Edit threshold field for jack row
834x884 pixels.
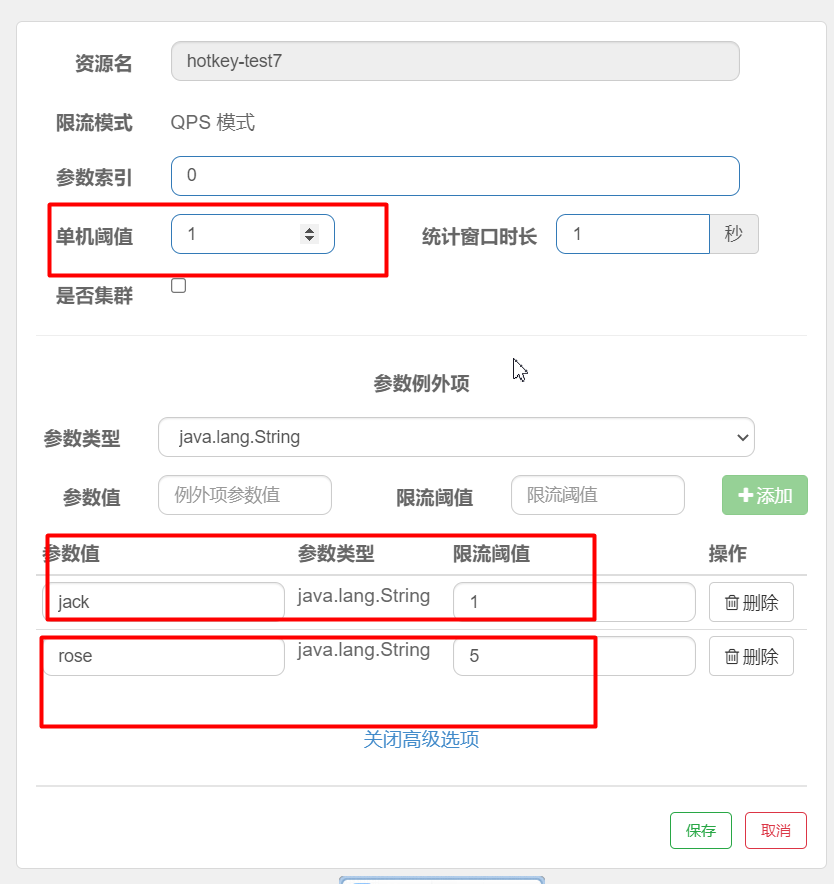tap(573, 602)
